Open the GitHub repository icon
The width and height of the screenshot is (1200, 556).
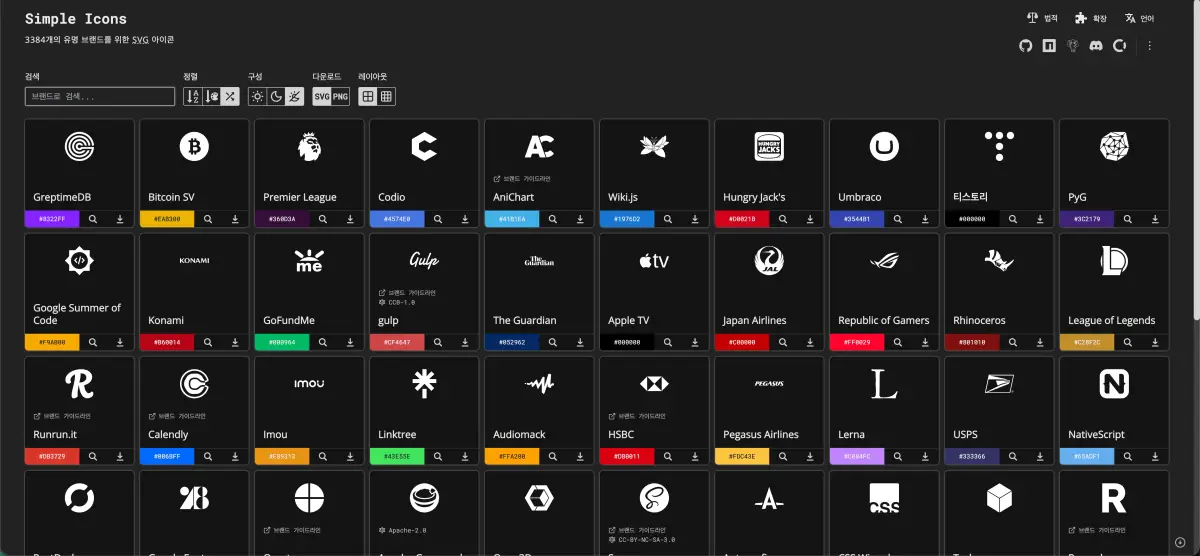[x=1025, y=46]
